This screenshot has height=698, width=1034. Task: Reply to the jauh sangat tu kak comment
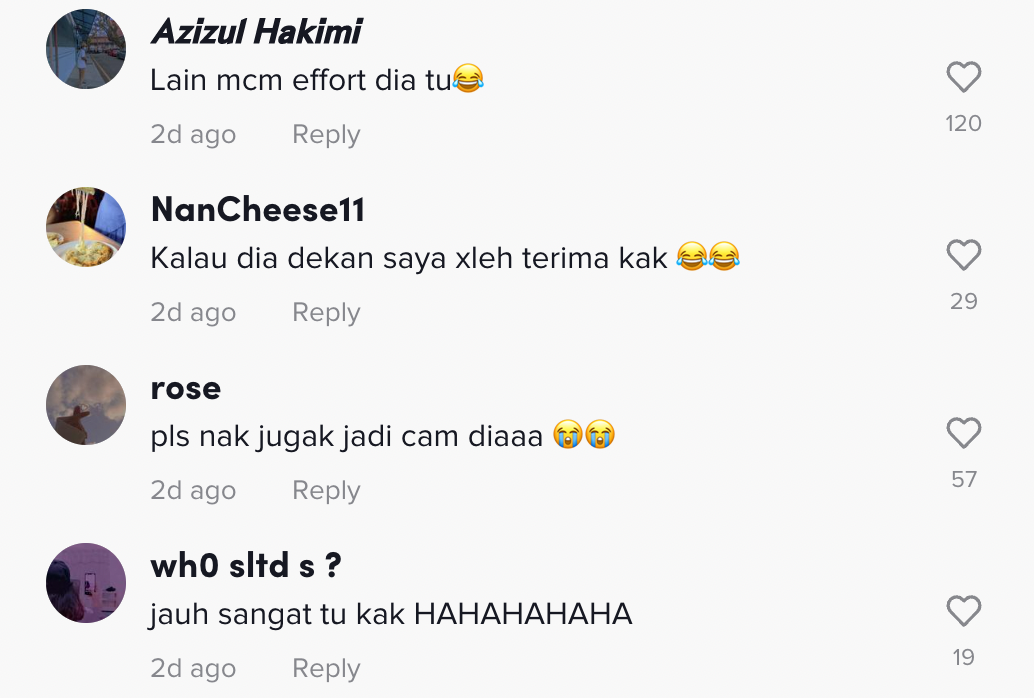(x=326, y=668)
